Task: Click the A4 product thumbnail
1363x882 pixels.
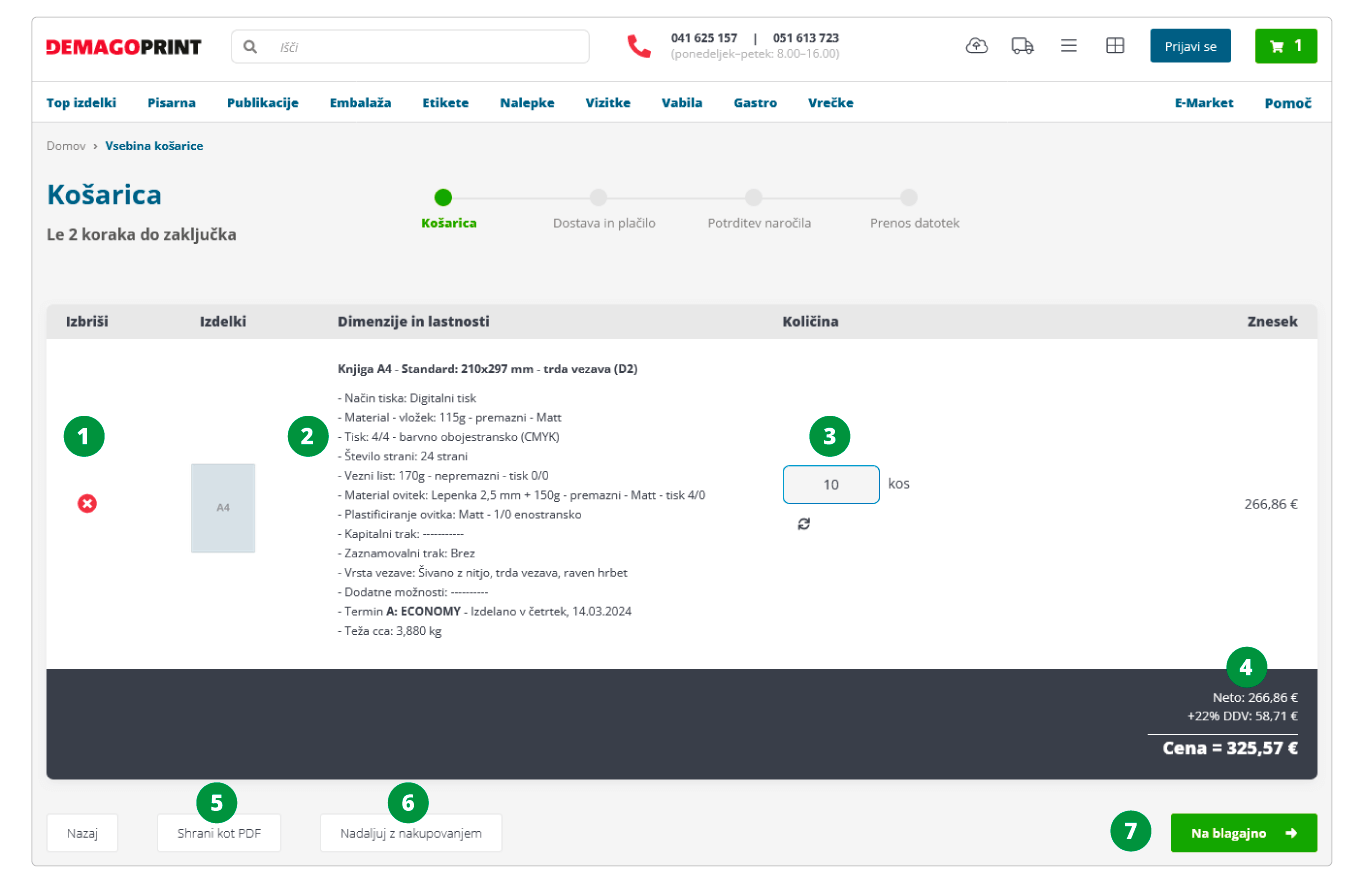Action: pos(223,508)
